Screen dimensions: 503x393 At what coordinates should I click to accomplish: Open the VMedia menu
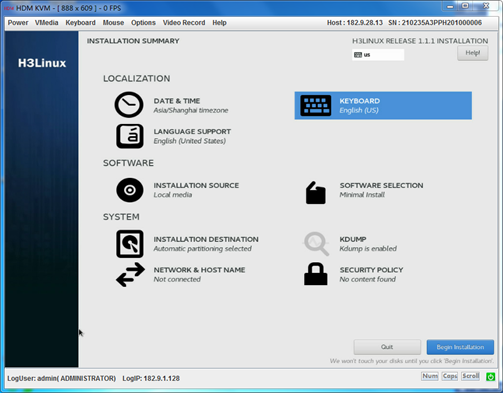point(46,23)
